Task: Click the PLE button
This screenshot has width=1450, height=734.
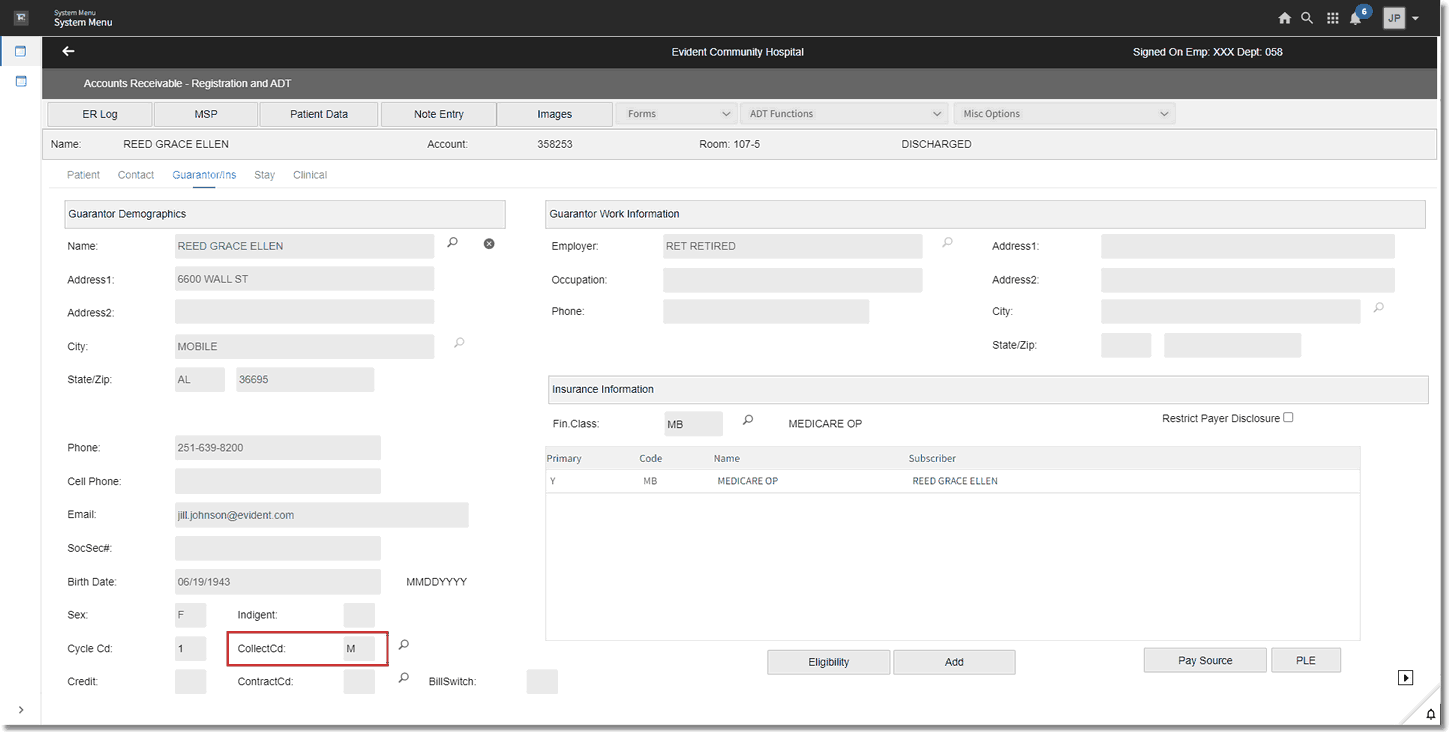Action: 1306,660
